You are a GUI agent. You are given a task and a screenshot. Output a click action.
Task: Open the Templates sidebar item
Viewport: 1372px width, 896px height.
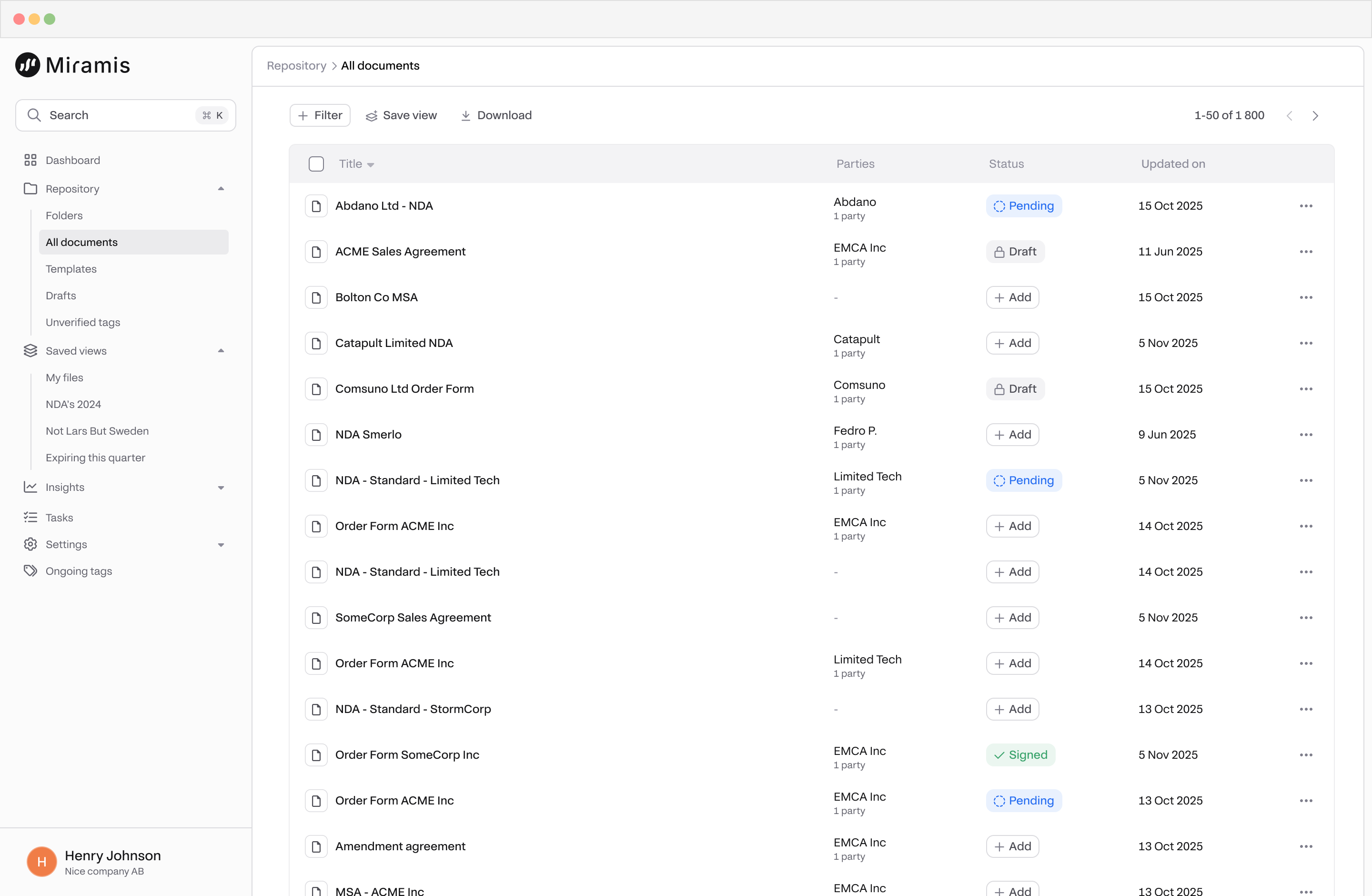(71, 269)
